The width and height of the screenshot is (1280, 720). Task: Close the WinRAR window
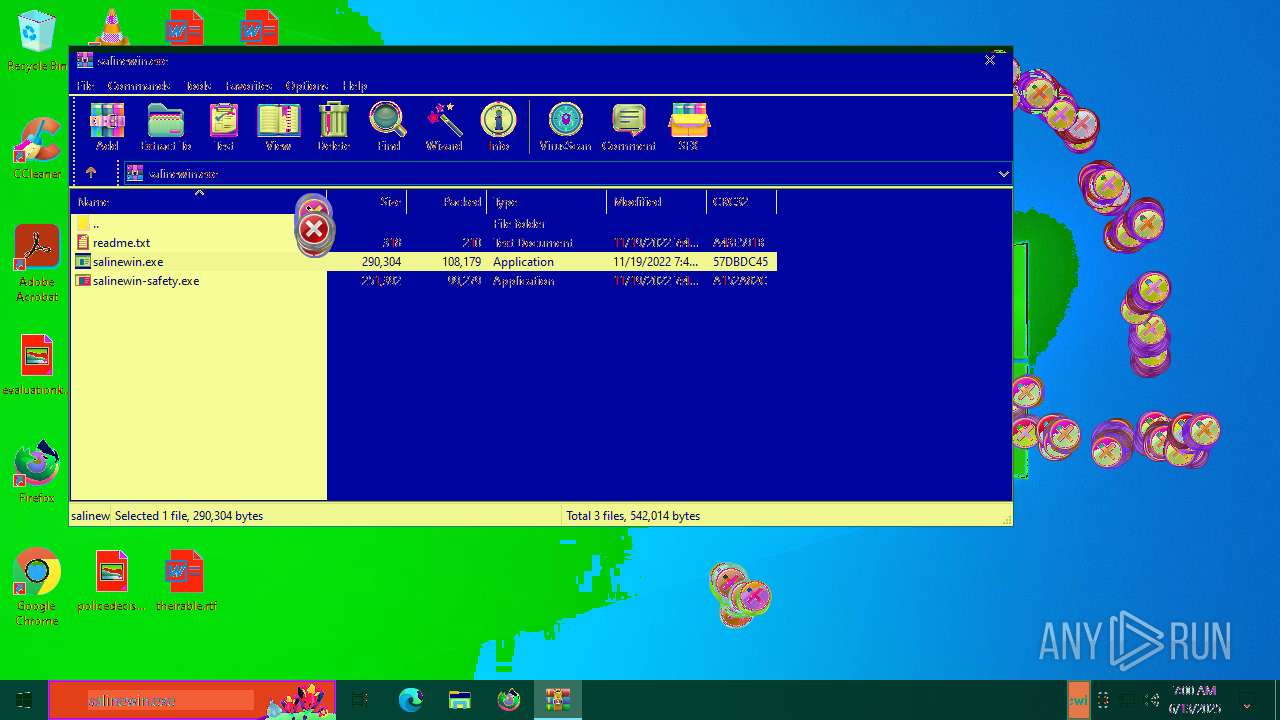(x=990, y=60)
